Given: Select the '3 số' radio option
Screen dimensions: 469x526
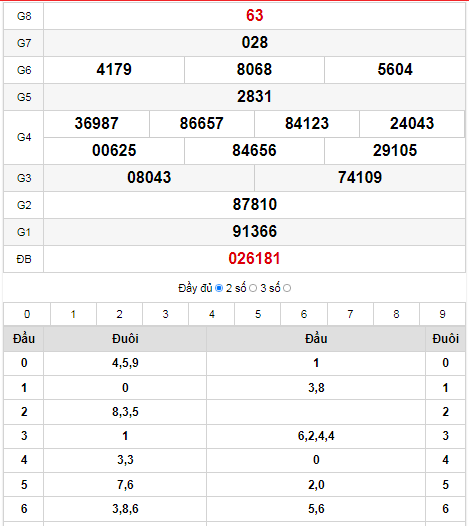Looking at the screenshot, I should tap(287, 288).
